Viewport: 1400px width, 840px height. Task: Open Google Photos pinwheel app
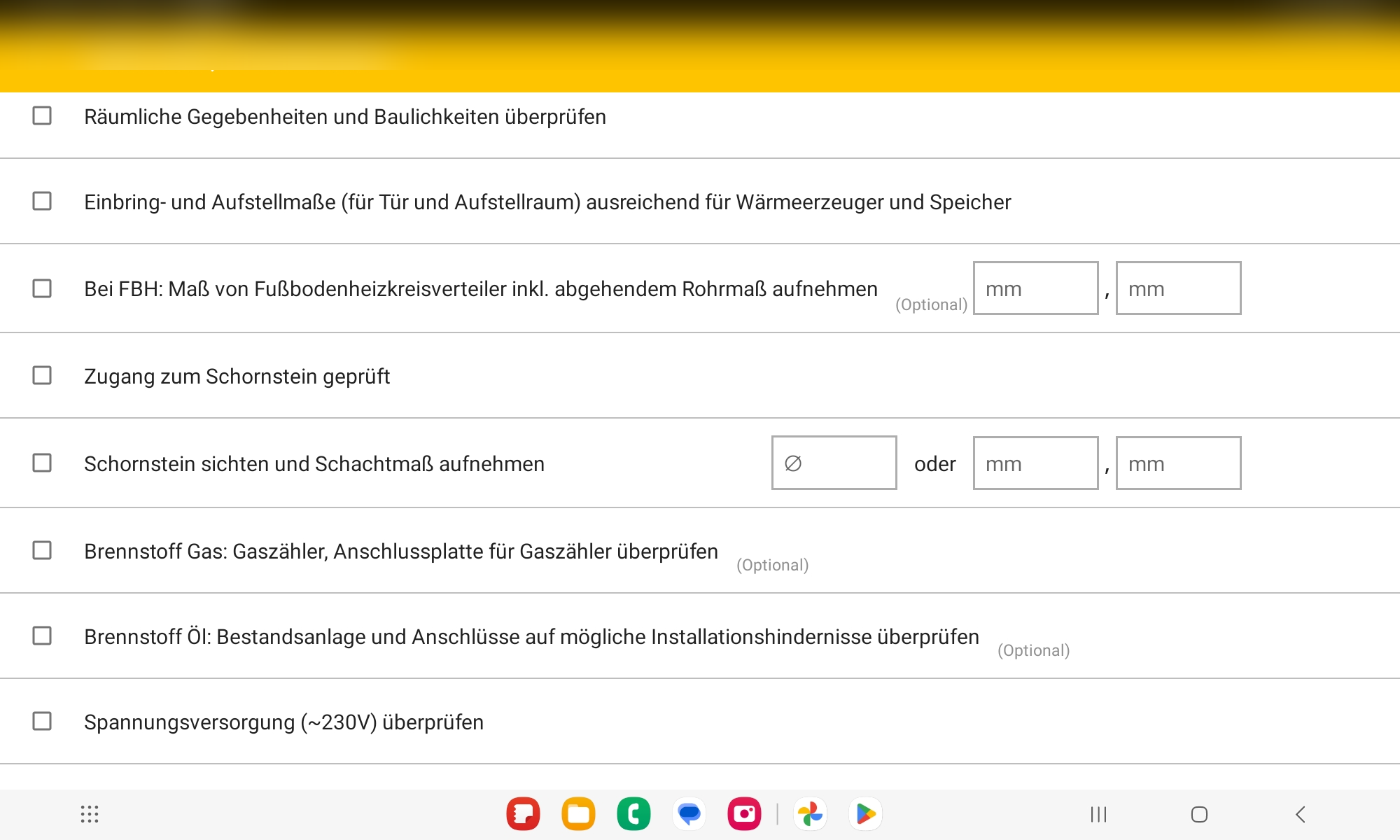(810, 814)
